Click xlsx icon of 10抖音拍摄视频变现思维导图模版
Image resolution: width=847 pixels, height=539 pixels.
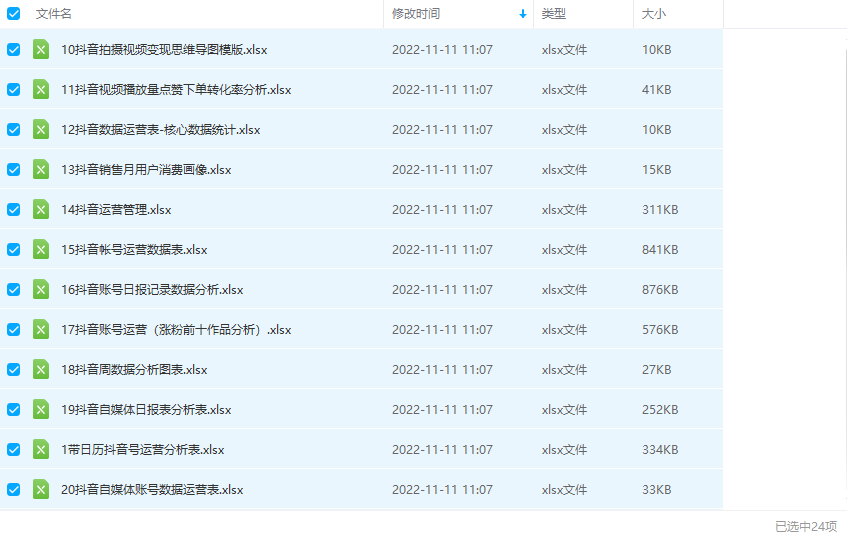pos(41,50)
